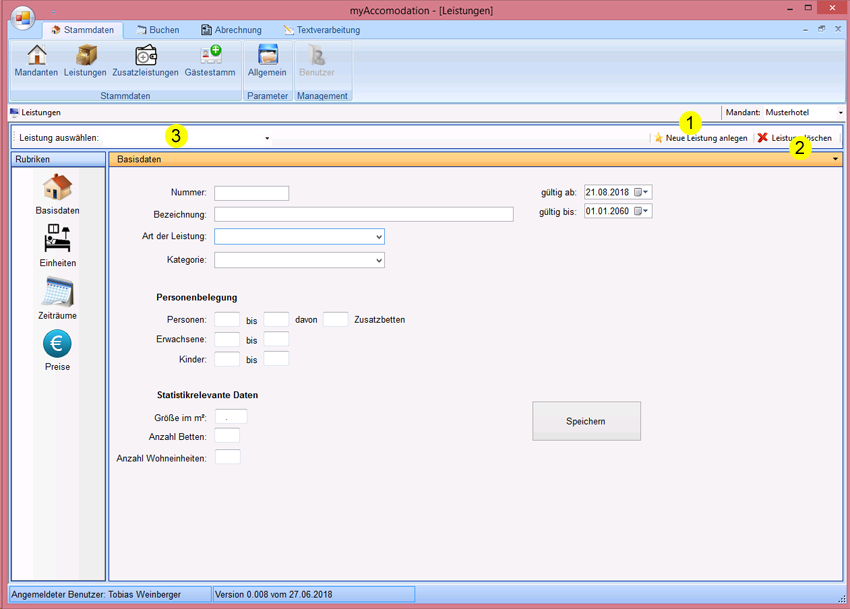Expand the Kategorie combo box
850x609 pixels.
coord(378,261)
